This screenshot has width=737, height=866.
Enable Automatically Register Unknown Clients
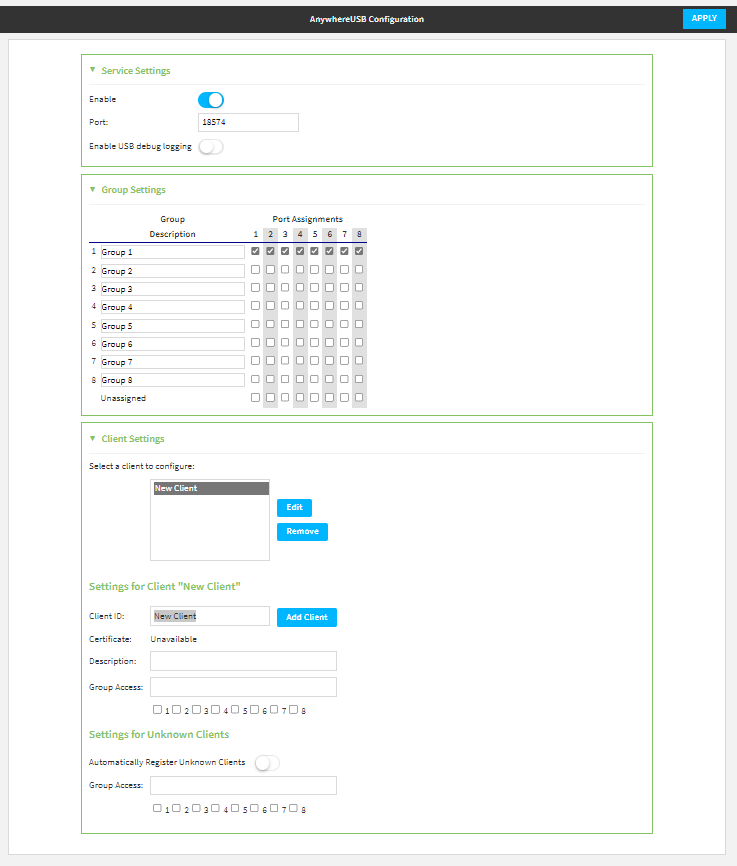click(267, 763)
